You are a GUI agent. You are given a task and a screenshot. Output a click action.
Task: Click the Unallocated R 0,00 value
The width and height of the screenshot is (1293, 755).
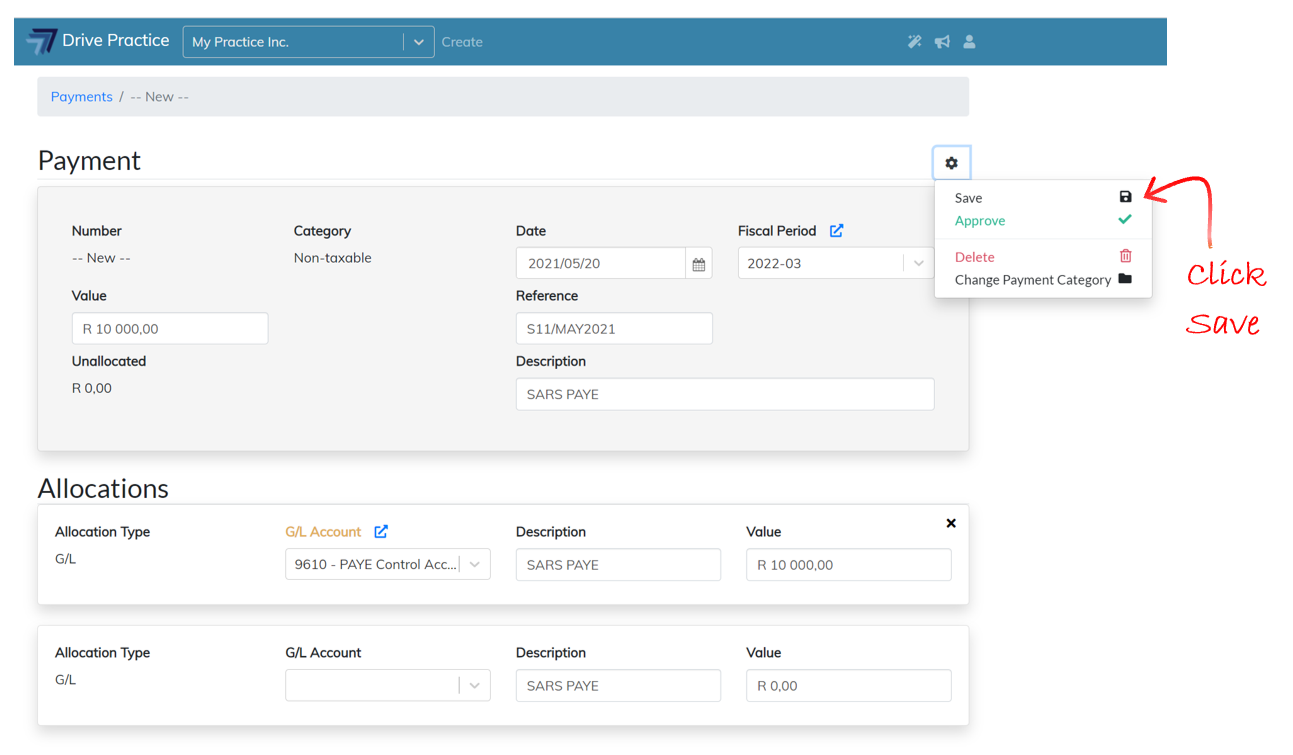92,388
